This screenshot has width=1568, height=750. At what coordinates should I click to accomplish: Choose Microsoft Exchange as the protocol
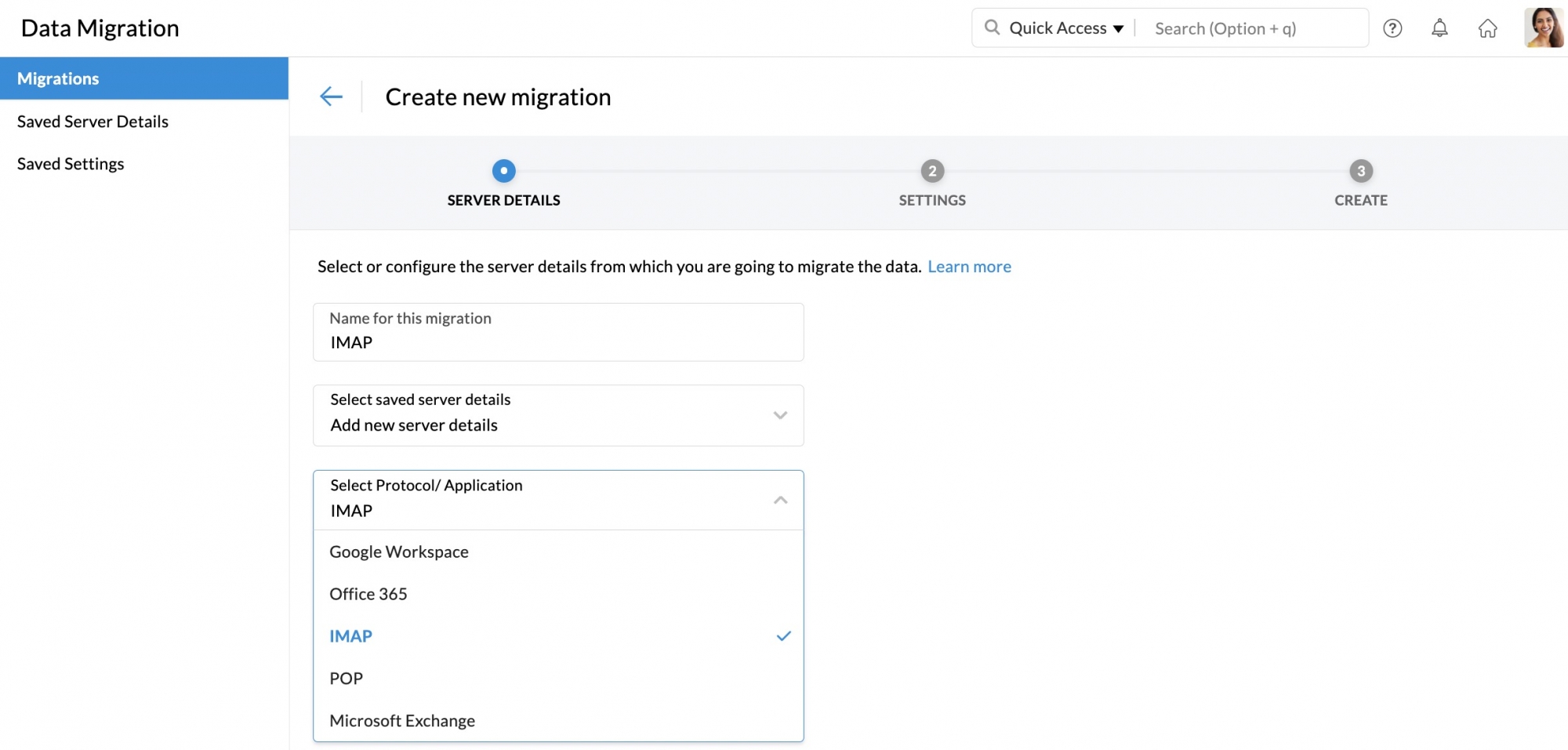point(402,720)
